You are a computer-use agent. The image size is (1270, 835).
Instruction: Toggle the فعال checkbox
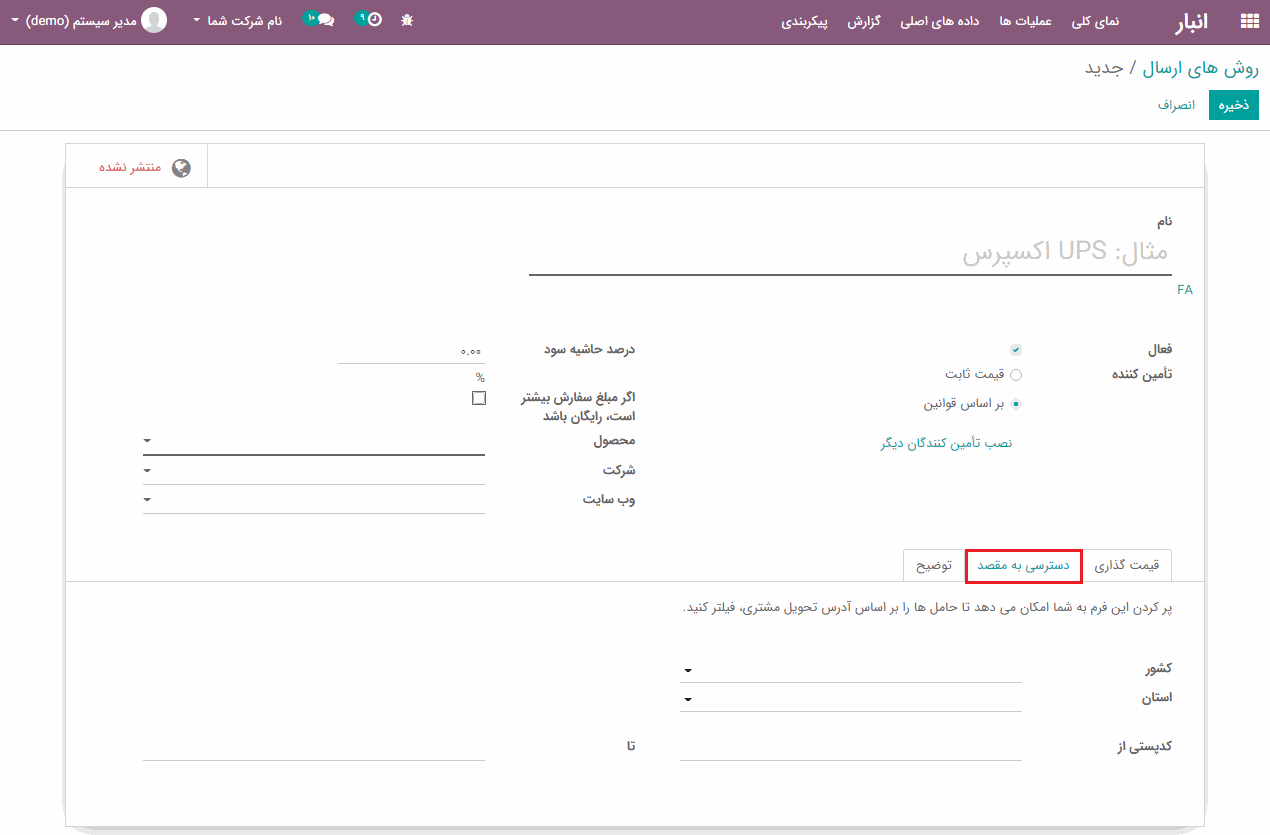click(1016, 350)
